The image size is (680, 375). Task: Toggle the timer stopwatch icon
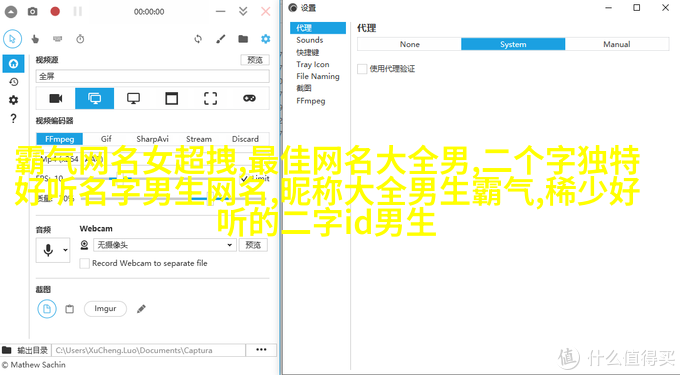pos(80,39)
